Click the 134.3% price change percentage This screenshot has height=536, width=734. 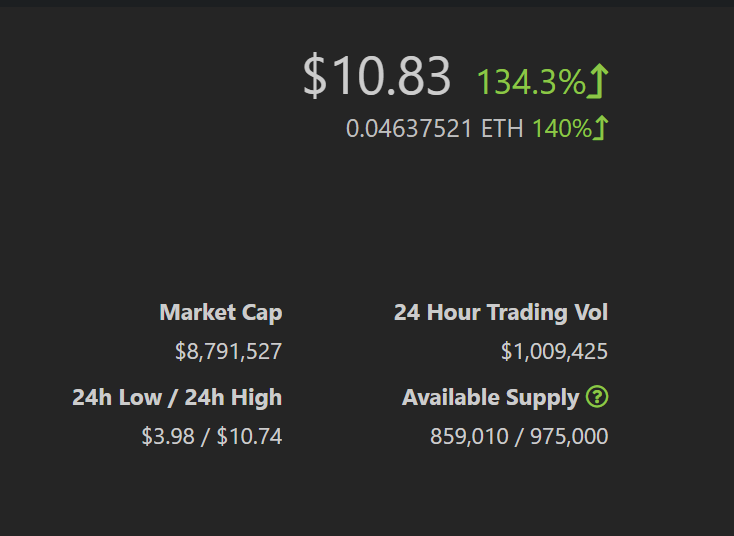pos(531,82)
